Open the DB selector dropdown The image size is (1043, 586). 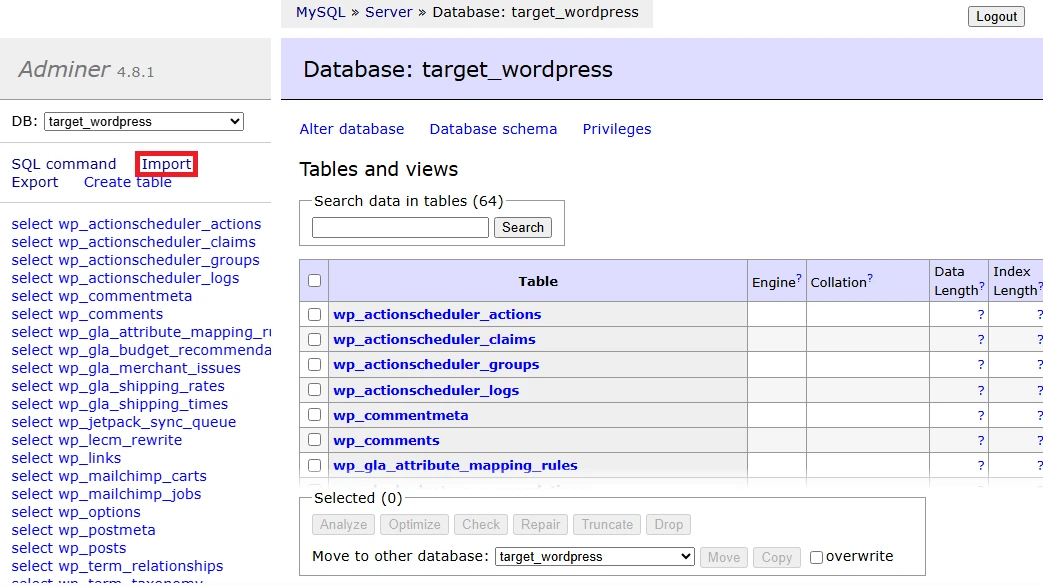[x=144, y=122]
